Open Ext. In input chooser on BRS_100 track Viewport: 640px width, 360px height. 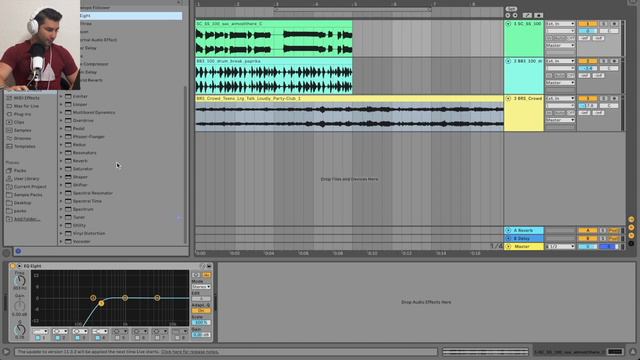point(560,61)
